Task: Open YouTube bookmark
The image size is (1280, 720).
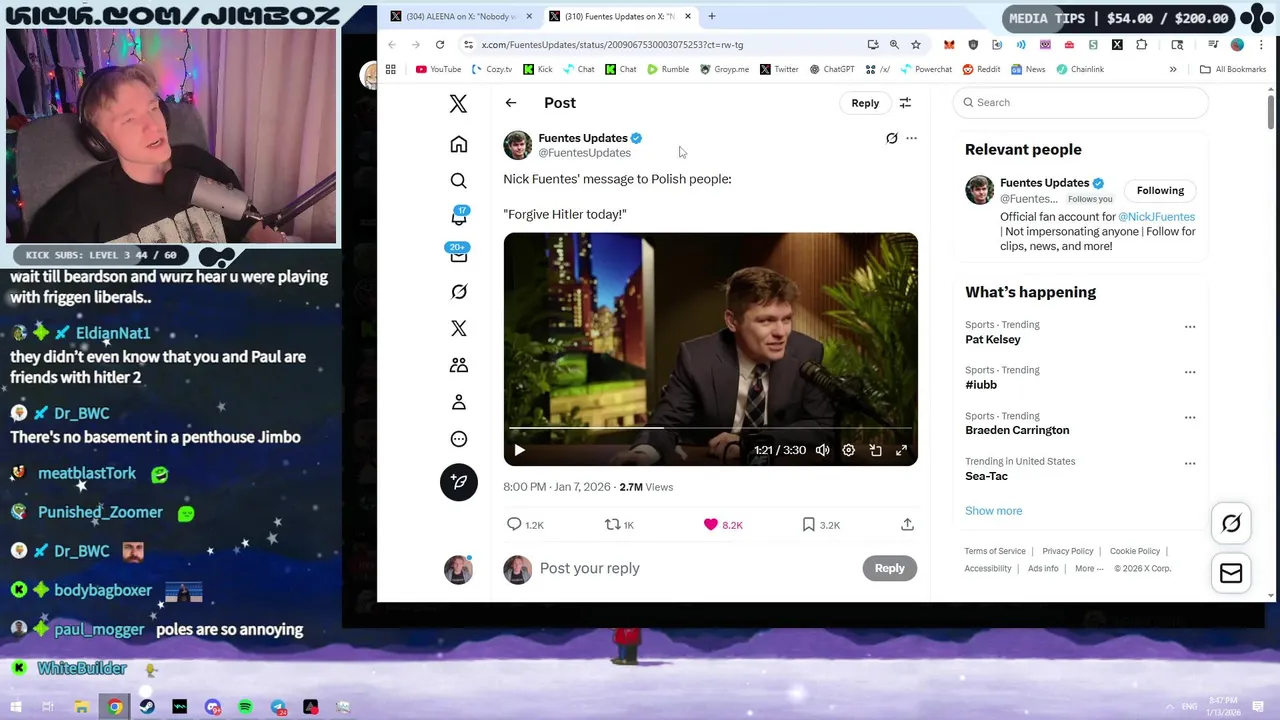Action: click(438, 70)
